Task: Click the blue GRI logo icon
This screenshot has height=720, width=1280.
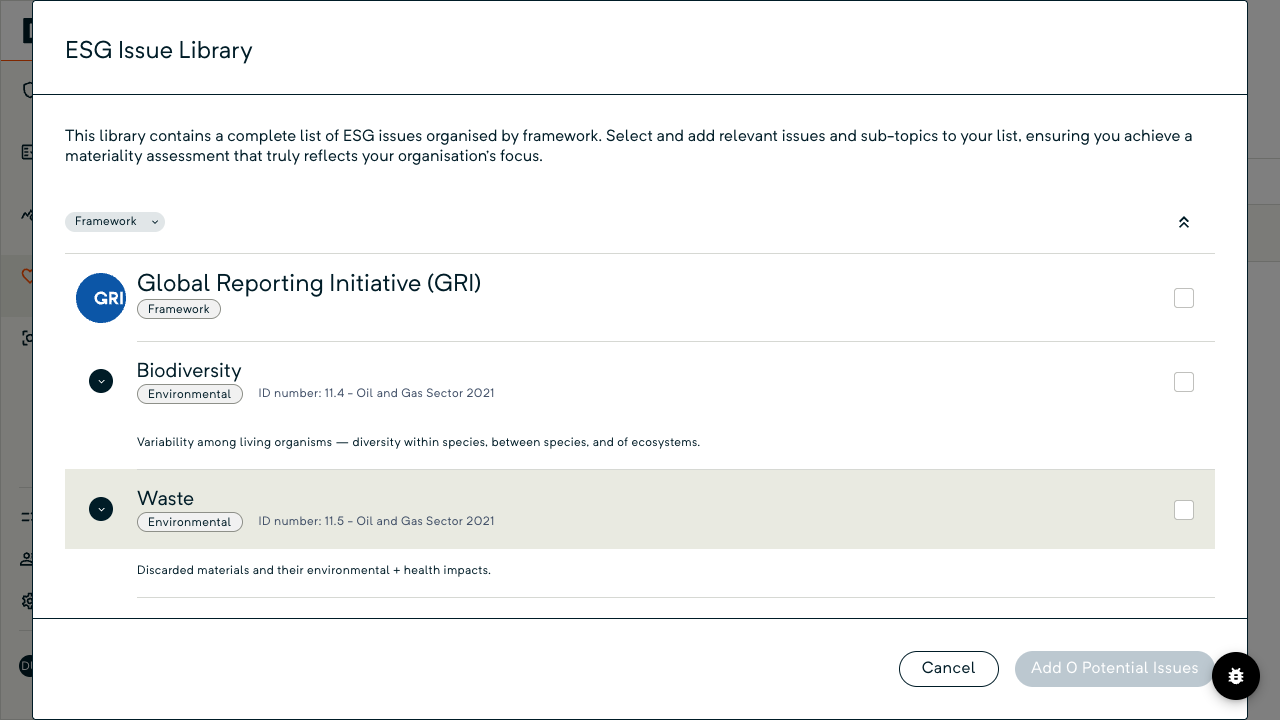Action: point(101,298)
